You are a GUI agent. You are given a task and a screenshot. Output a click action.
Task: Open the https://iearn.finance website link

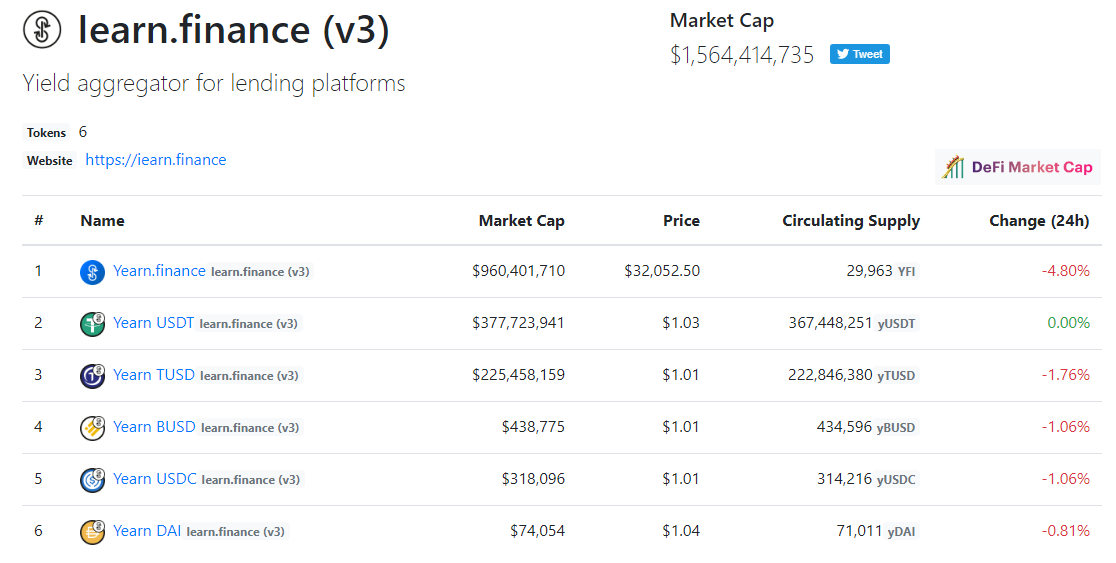click(x=156, y=160)
